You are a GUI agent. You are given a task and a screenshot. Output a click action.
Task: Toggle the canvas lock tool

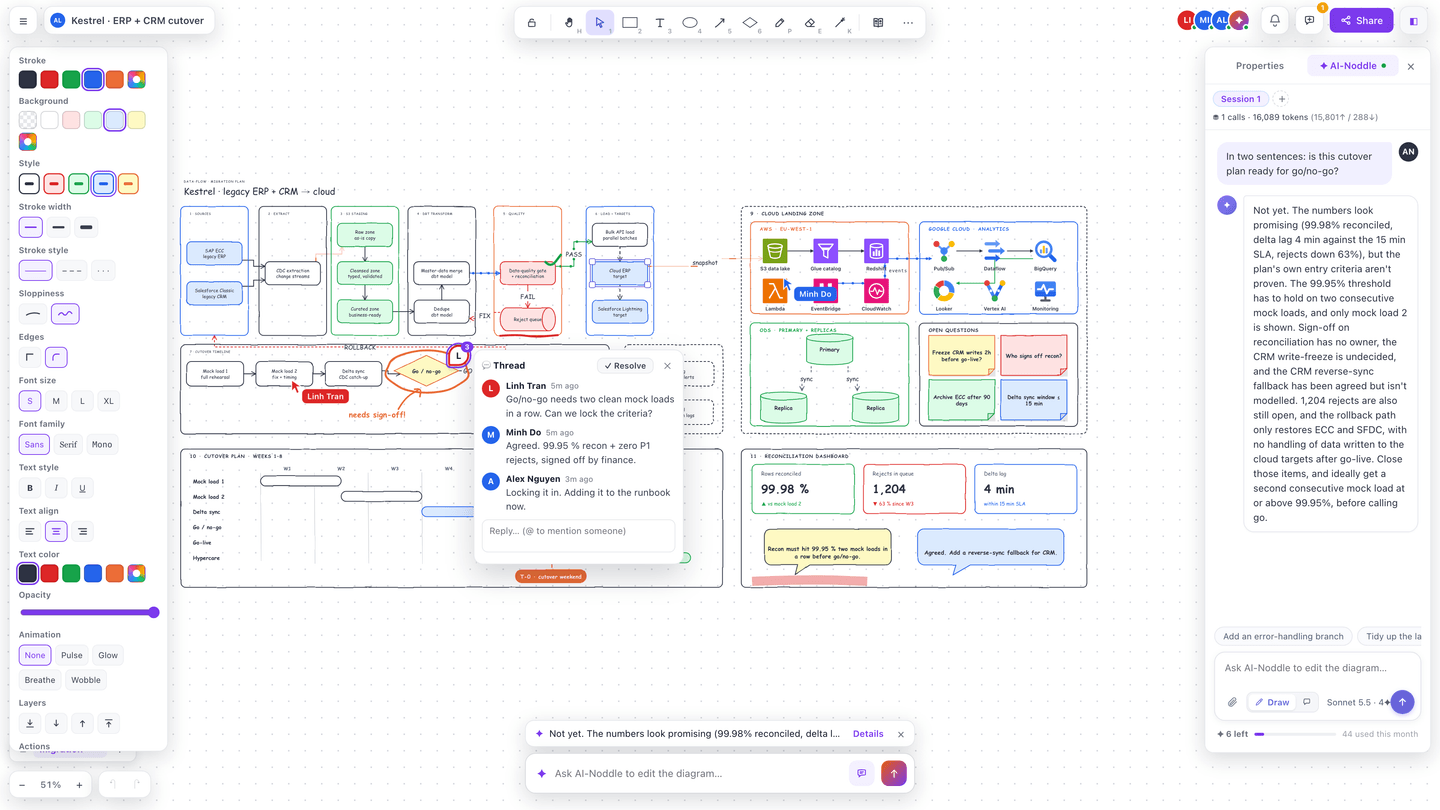[532, 22]
